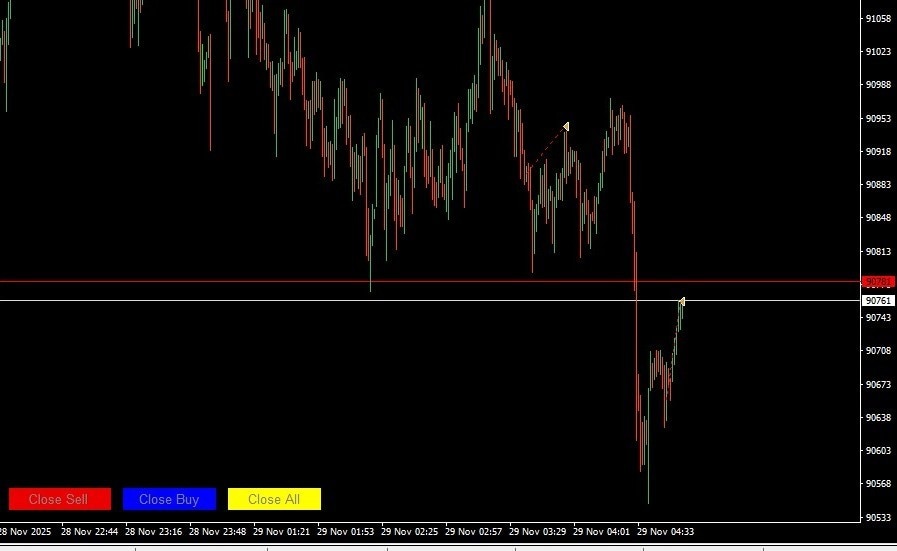Click the 29 Nov 01:53 time label
Viewport: 897px width, 551px height.
(x=346, y=532)
